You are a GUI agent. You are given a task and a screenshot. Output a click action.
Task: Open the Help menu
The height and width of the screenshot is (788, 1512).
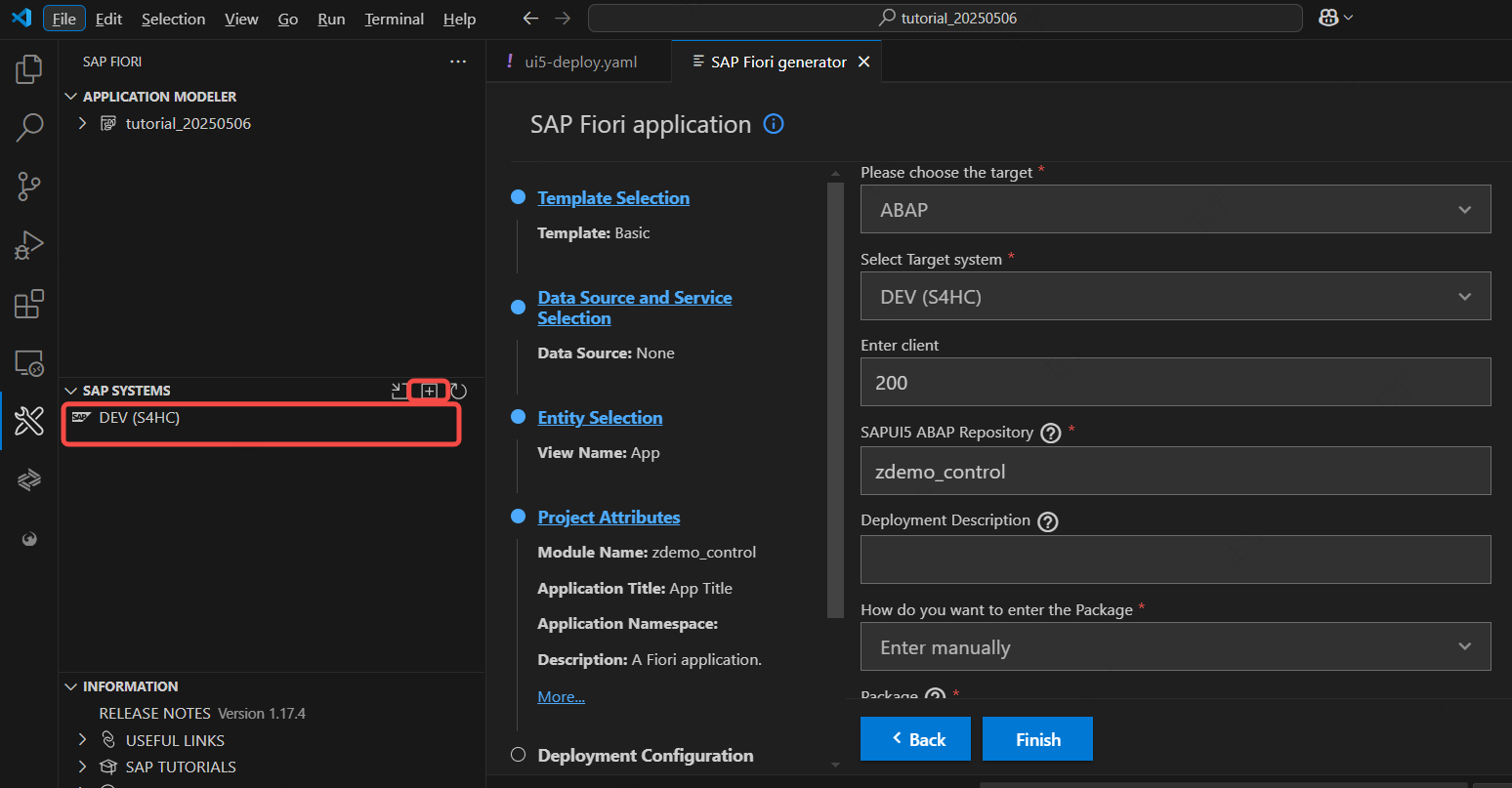click(x=459, y=19)
